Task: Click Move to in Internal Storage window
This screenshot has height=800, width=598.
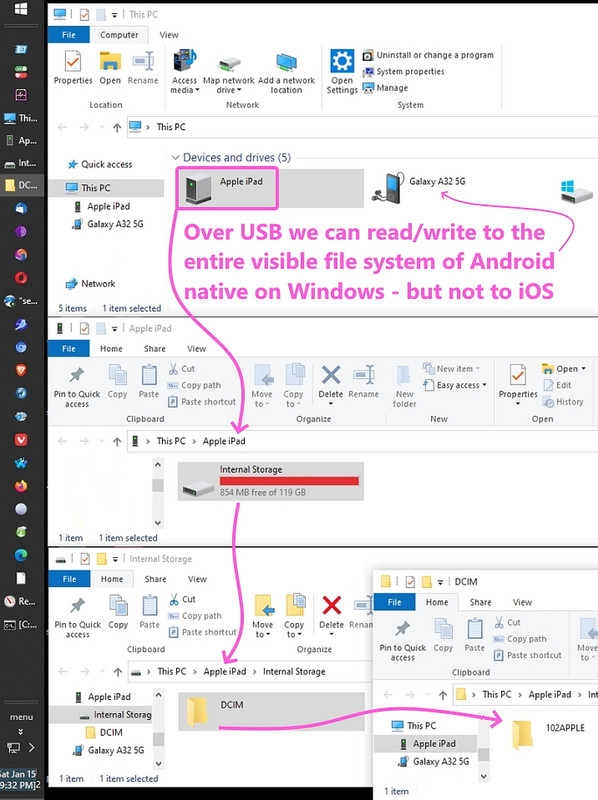Action: pos(263,616)
